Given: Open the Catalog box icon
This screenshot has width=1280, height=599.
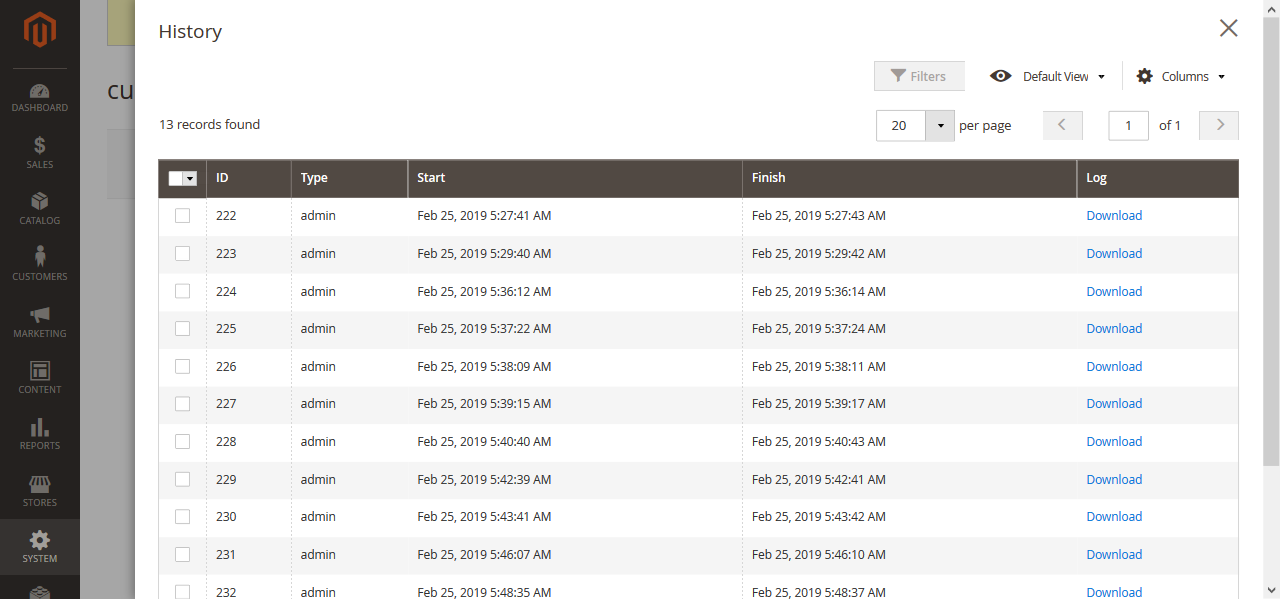Looking at the screenshot, I should (x=40, y=202).
